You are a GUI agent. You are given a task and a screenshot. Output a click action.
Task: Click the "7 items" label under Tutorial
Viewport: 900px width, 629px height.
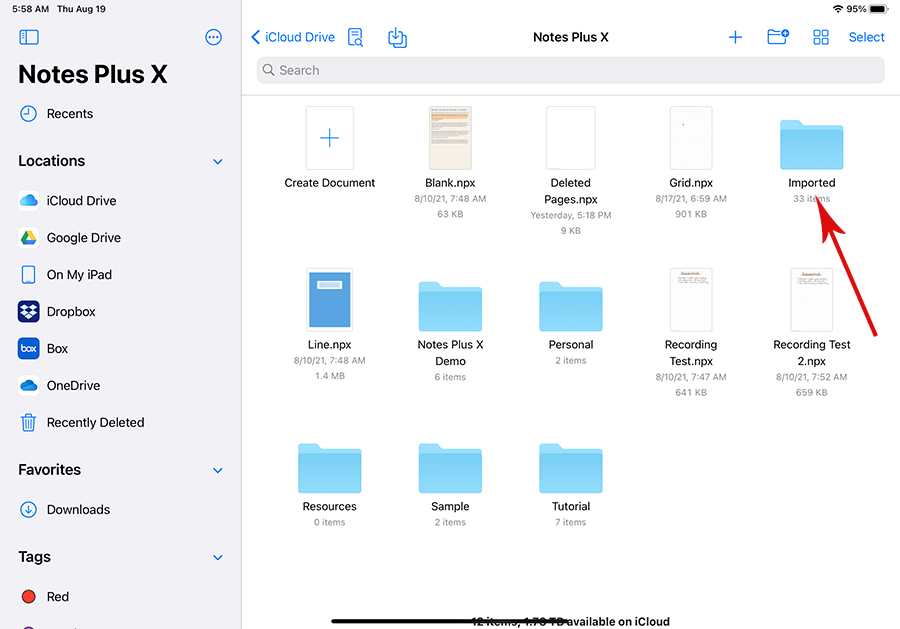571,522
